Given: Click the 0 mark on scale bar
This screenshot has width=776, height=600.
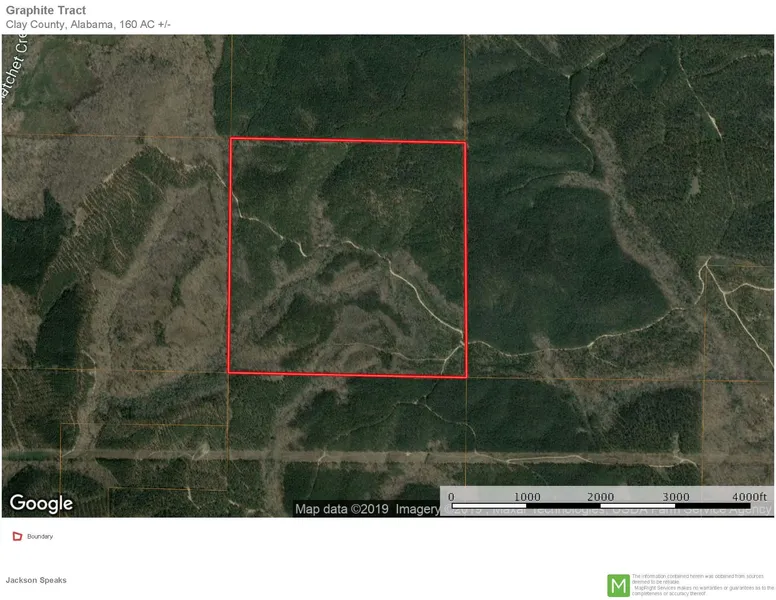Looking at the screenshot, I should point(451,497).
